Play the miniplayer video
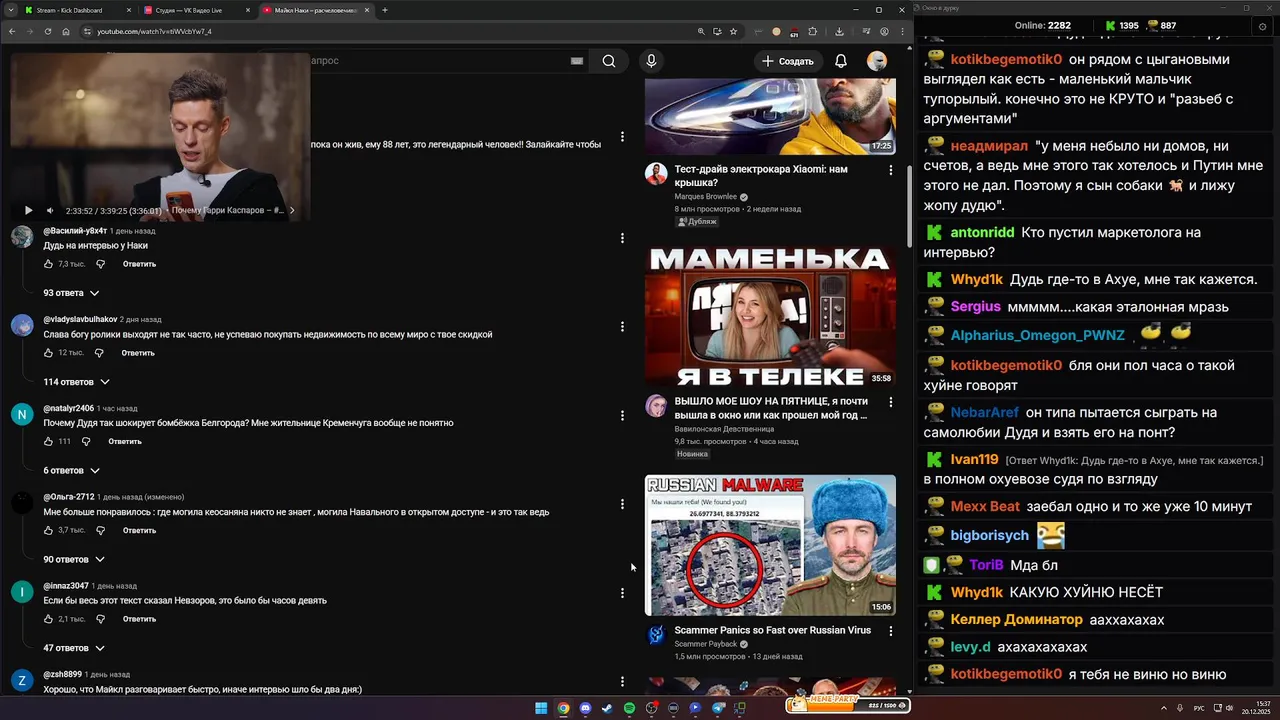 (28, 210)
